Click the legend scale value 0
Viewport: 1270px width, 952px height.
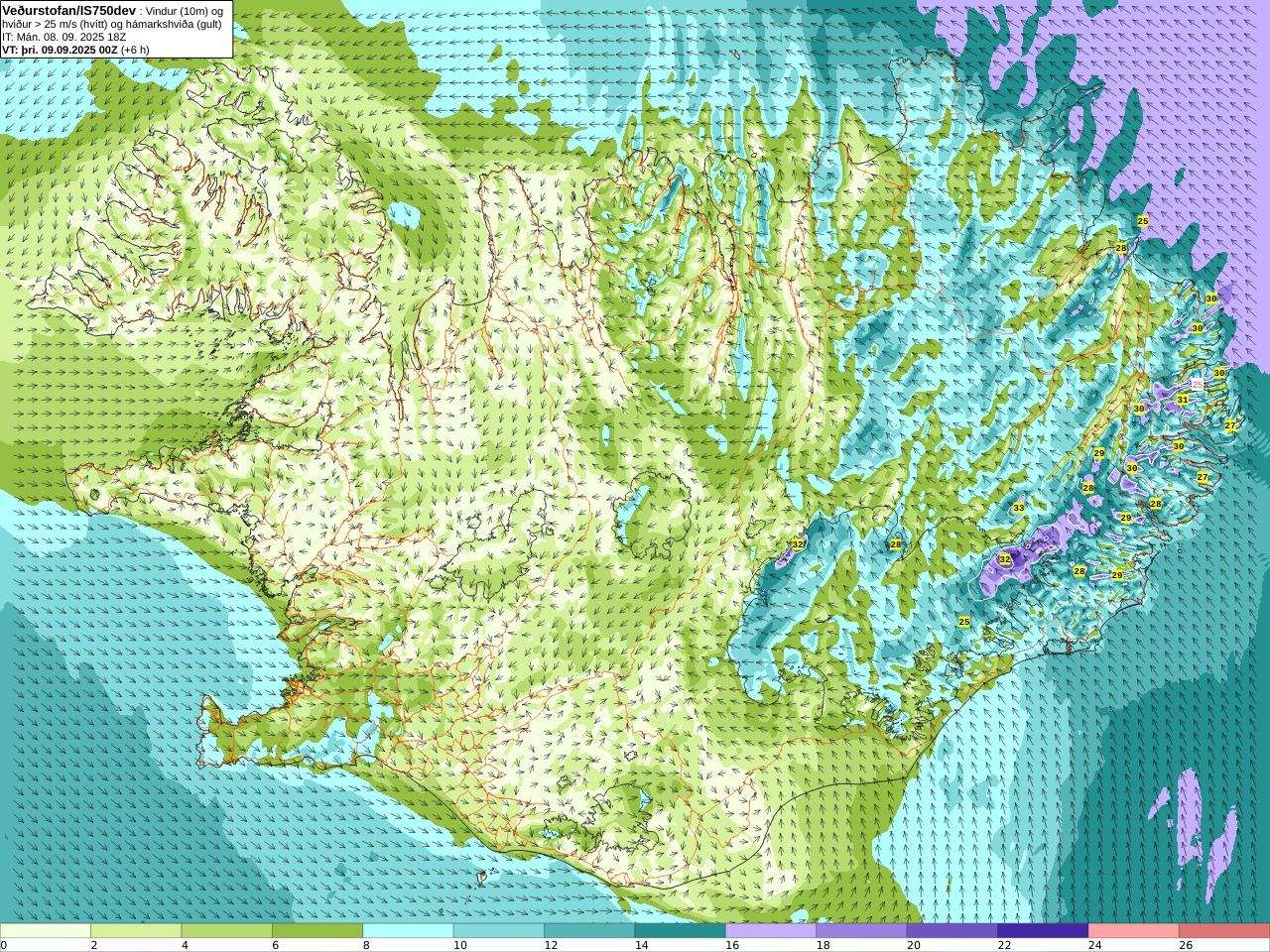(x=4, y=946)
